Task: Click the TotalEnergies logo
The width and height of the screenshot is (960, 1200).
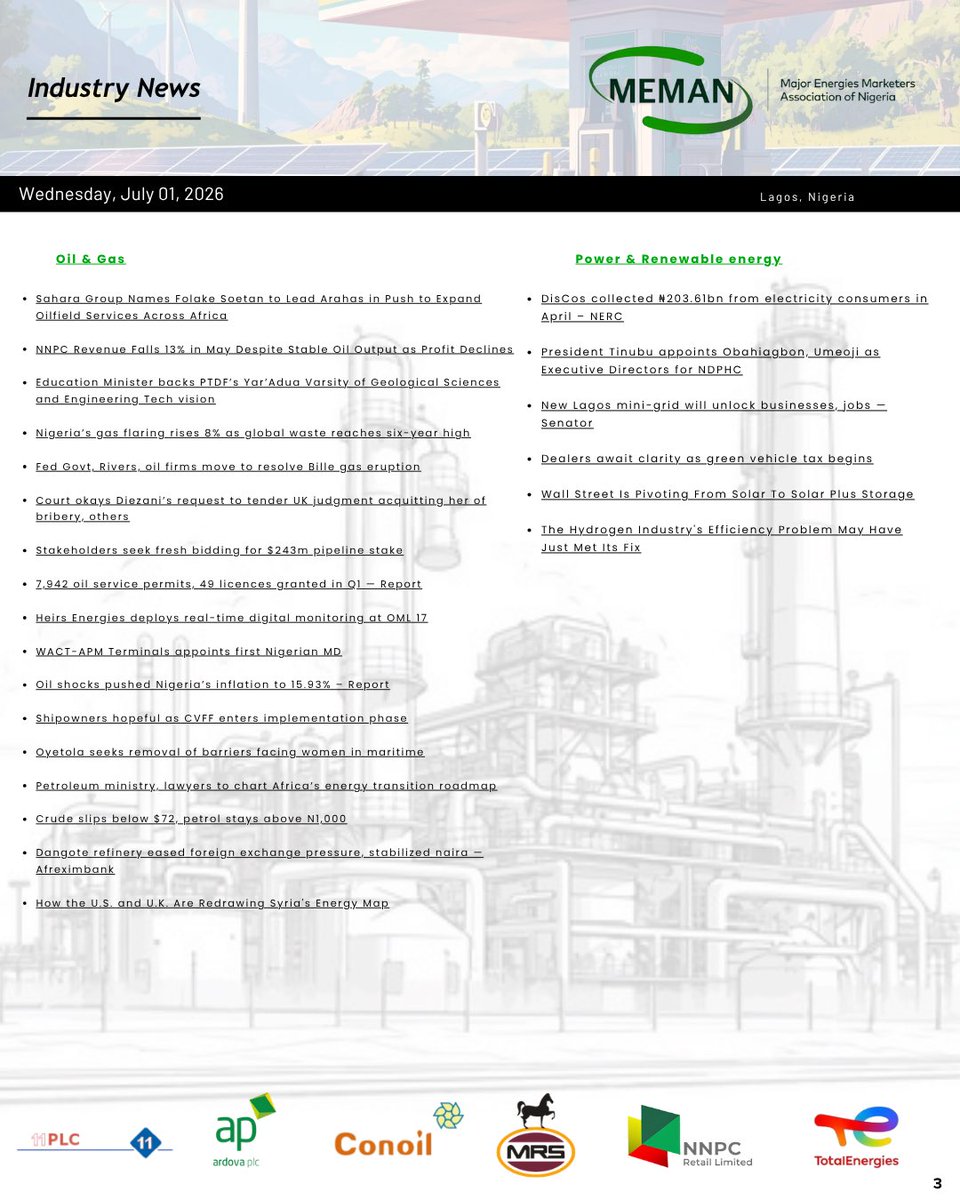Action: click(856, 1137)
